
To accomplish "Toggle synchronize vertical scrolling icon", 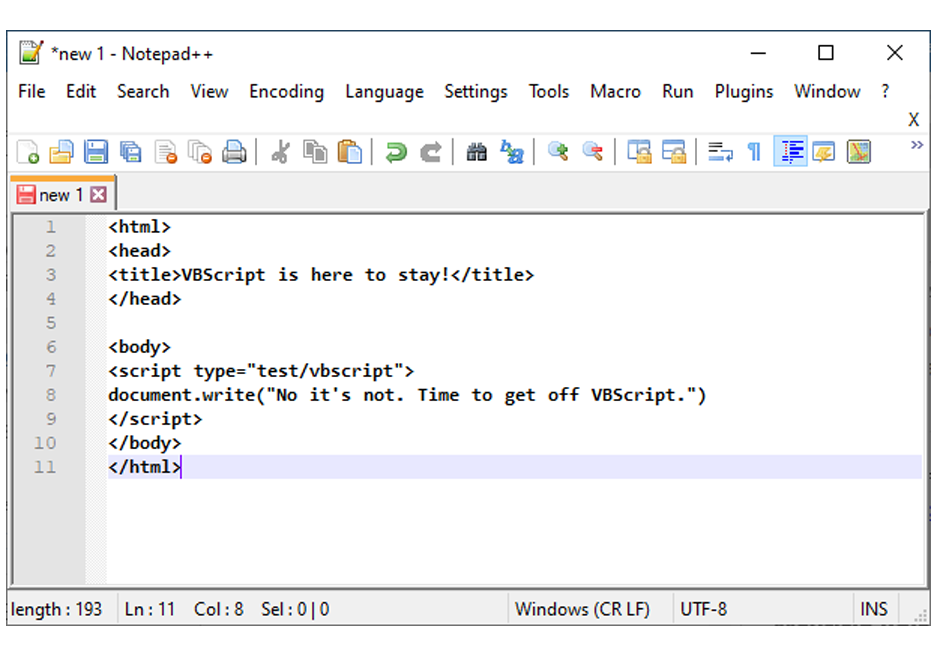I will pos(639,152).
